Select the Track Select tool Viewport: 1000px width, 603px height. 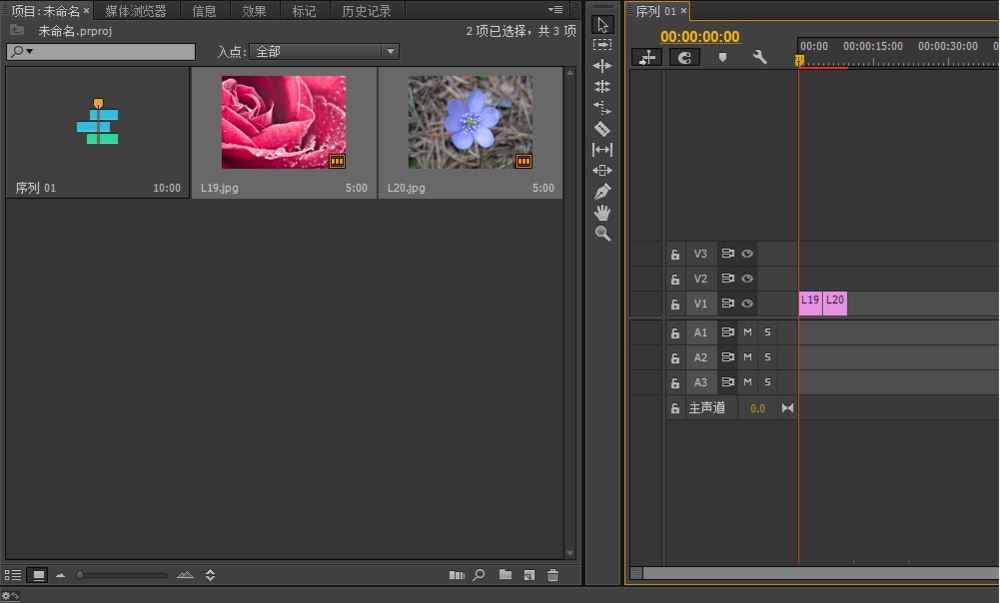tap(602, 45)
